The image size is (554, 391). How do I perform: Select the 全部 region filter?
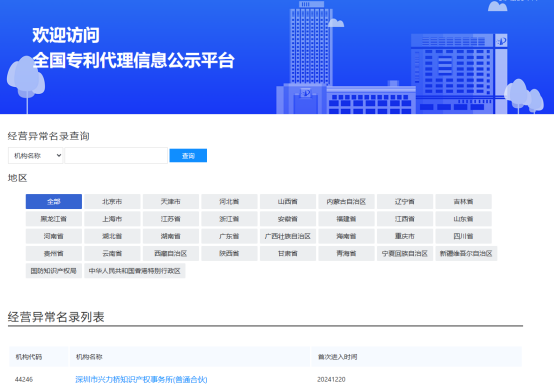54,202
